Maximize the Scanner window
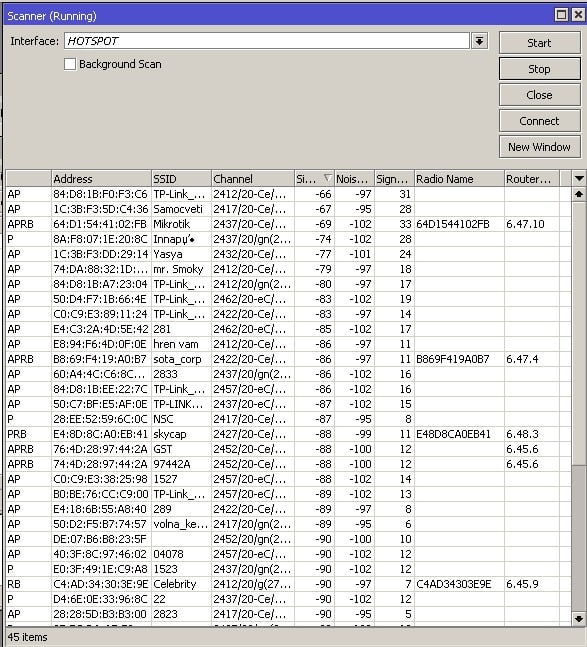 click(x=561, y=15)
